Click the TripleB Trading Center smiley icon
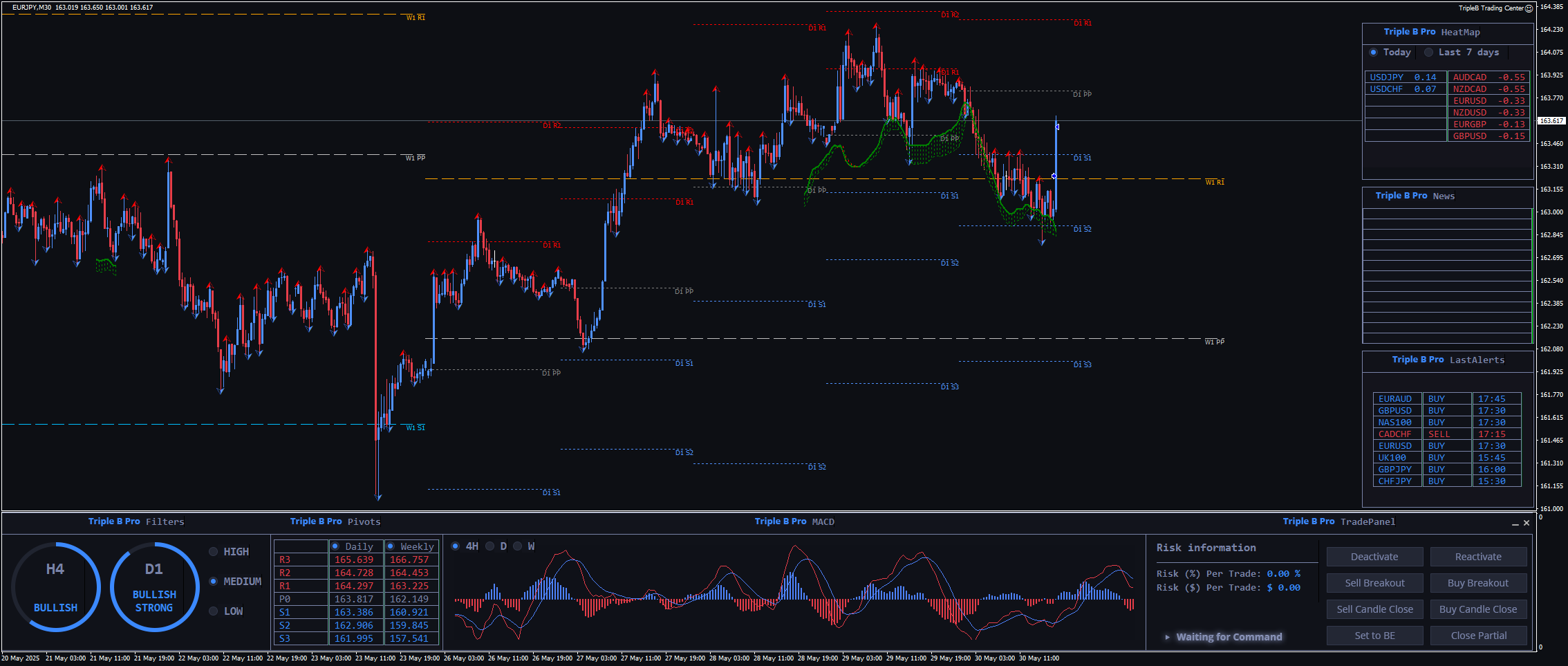1568x666 pixels. tap(1529, 8)
